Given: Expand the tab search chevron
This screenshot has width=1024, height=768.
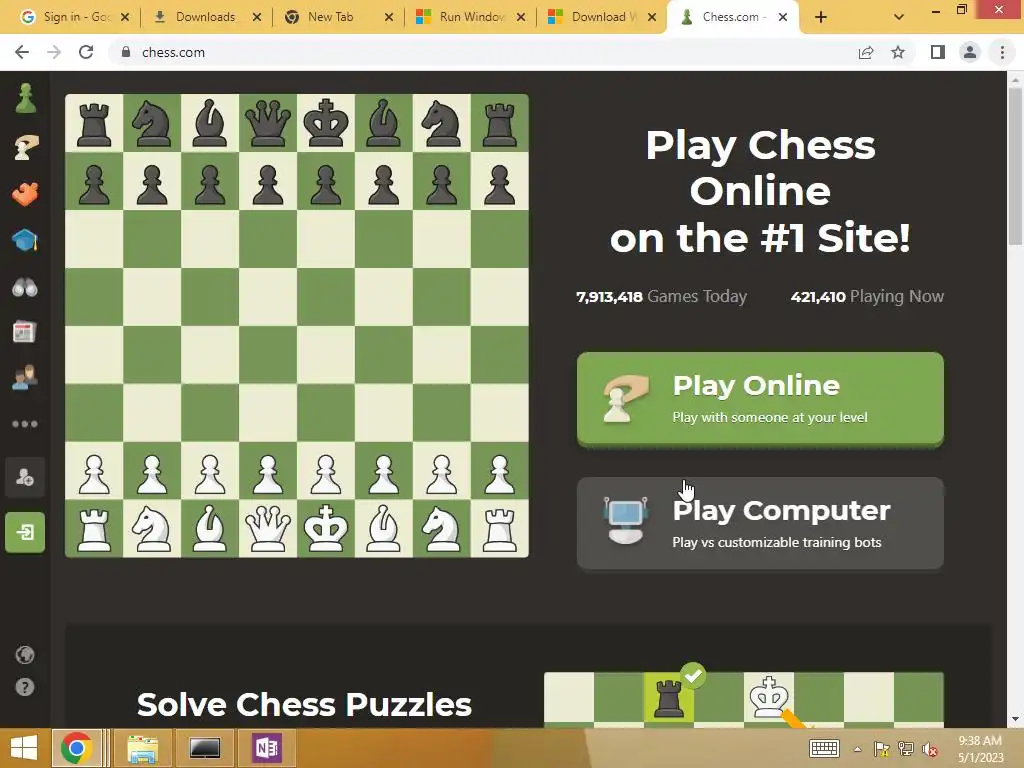Looking at the screenshot, I should click(899, 17).
